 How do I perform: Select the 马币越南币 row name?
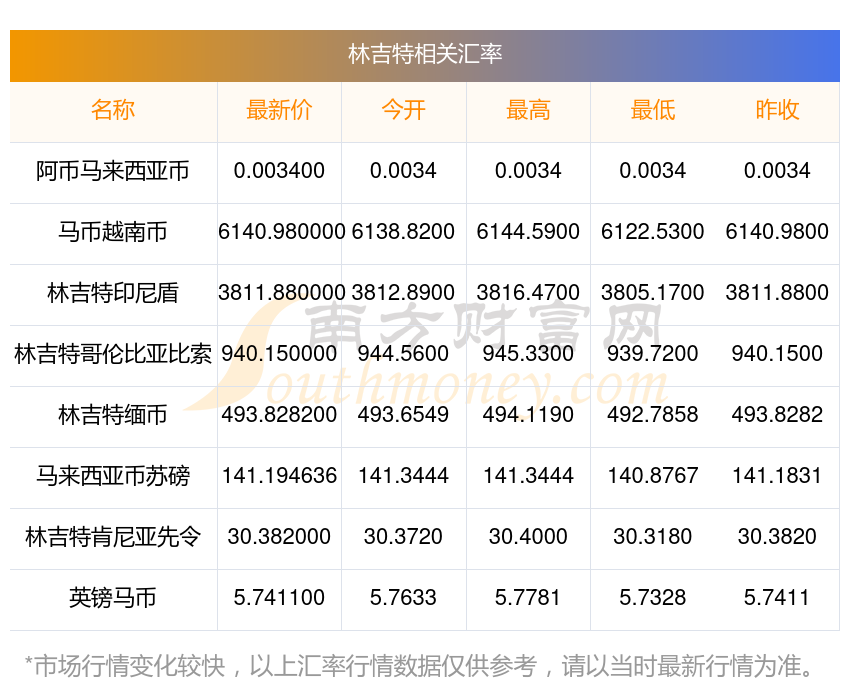point(113,232)
